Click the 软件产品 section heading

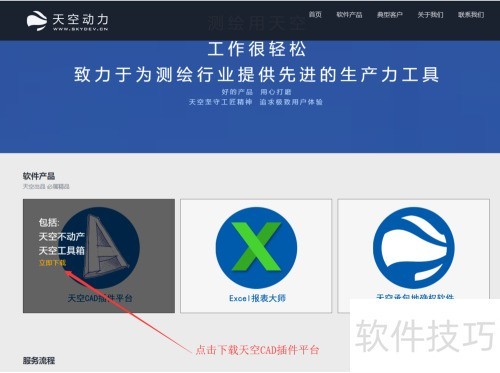pyautogui.click(x=39, y=176)
